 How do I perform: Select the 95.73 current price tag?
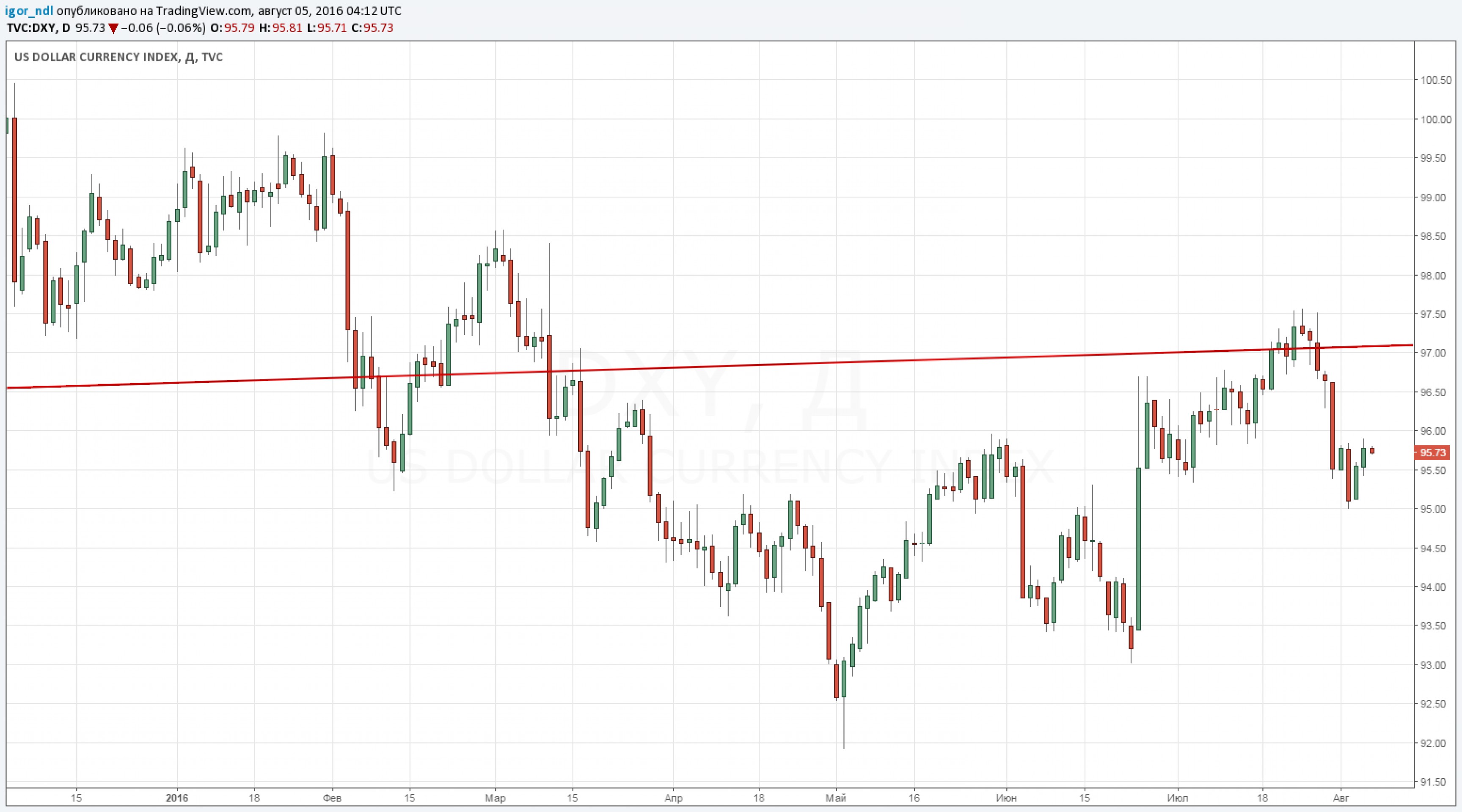1432,453
